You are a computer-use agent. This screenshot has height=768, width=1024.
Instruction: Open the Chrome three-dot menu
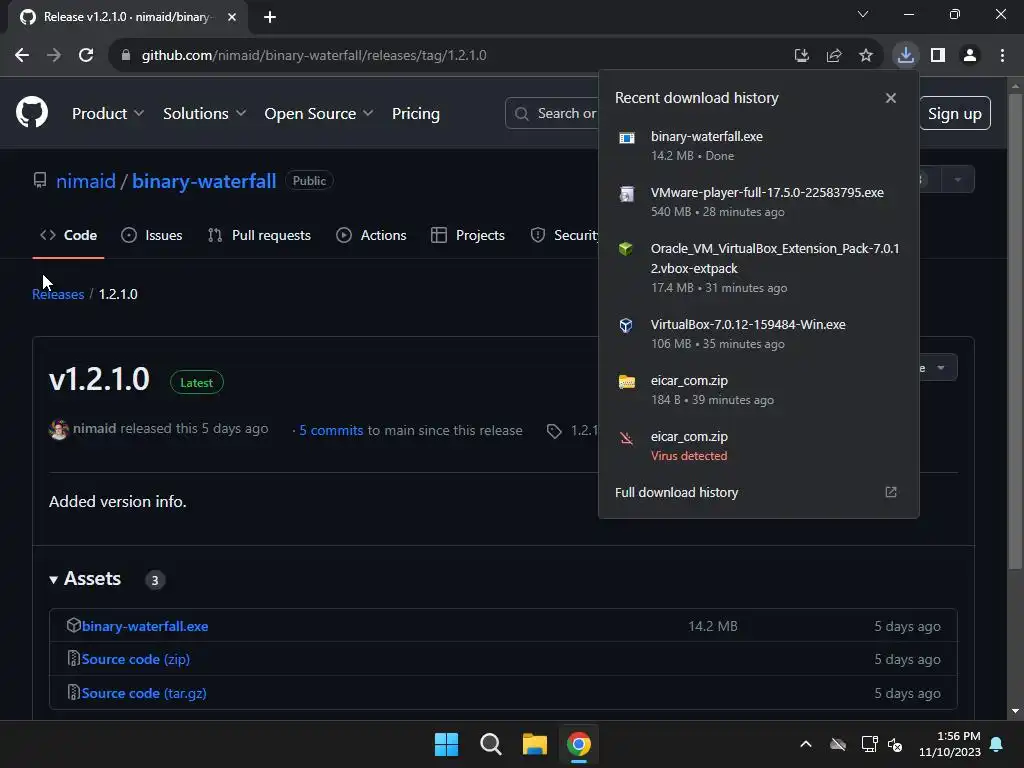tap(1002, 56)
